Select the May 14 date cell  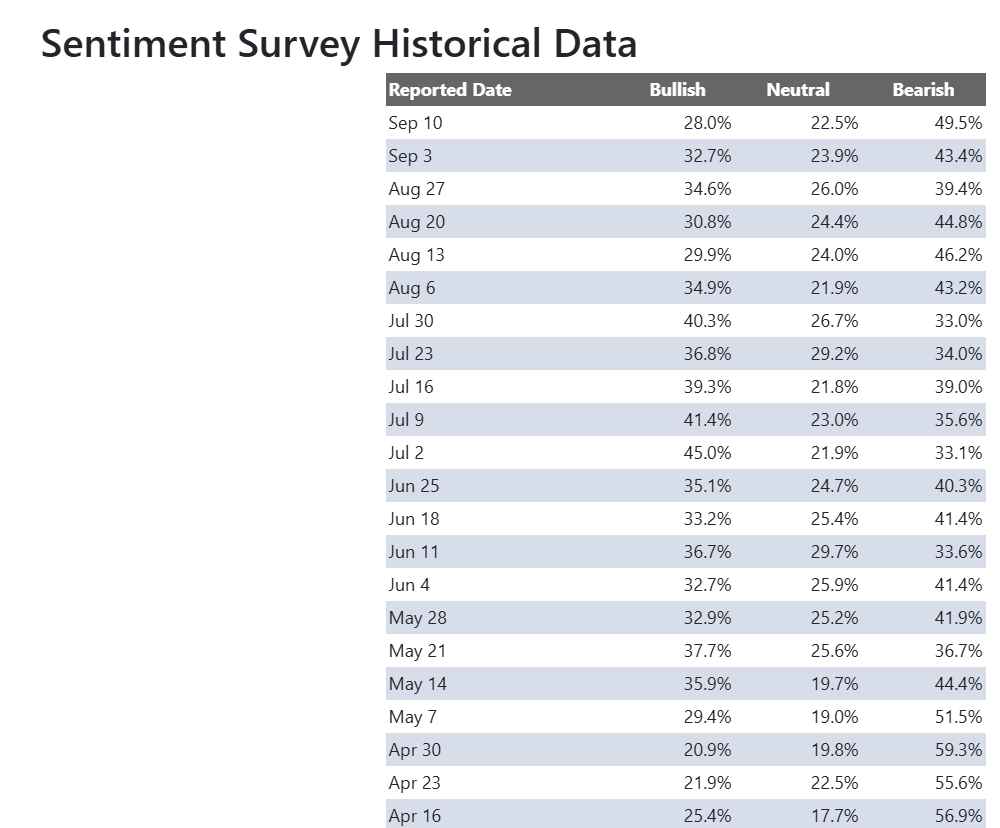(417, 684)
